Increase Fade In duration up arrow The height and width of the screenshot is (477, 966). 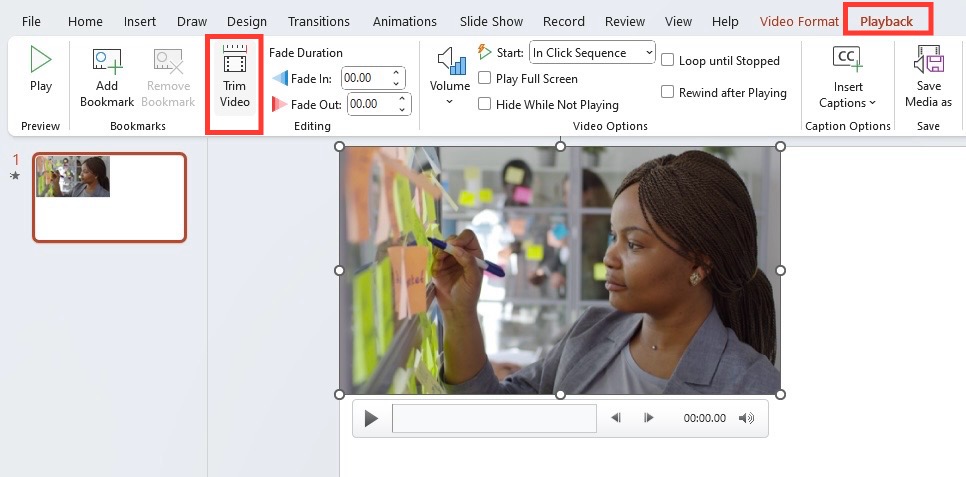pyautogui.click(x=396, y=73)
